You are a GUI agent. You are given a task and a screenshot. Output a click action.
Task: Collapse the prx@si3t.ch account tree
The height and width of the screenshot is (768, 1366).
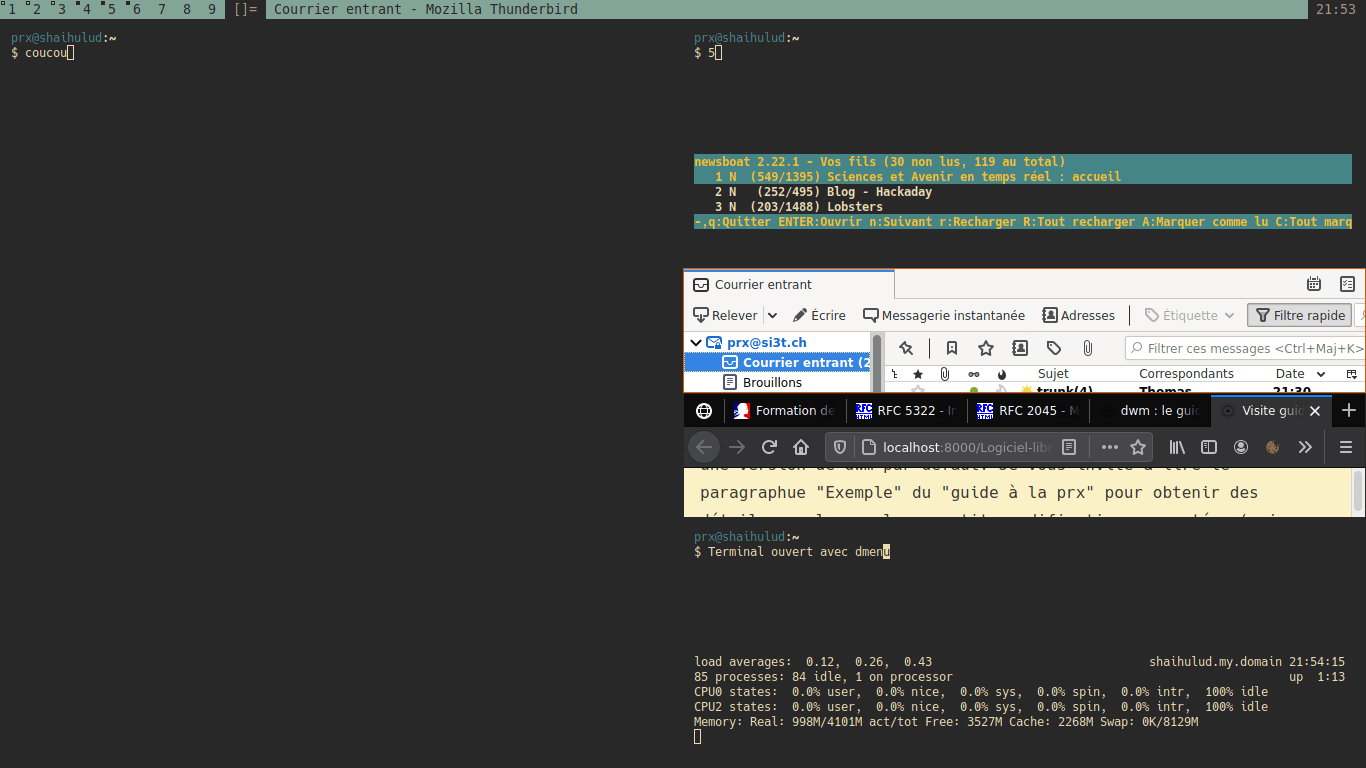(696, 342)
